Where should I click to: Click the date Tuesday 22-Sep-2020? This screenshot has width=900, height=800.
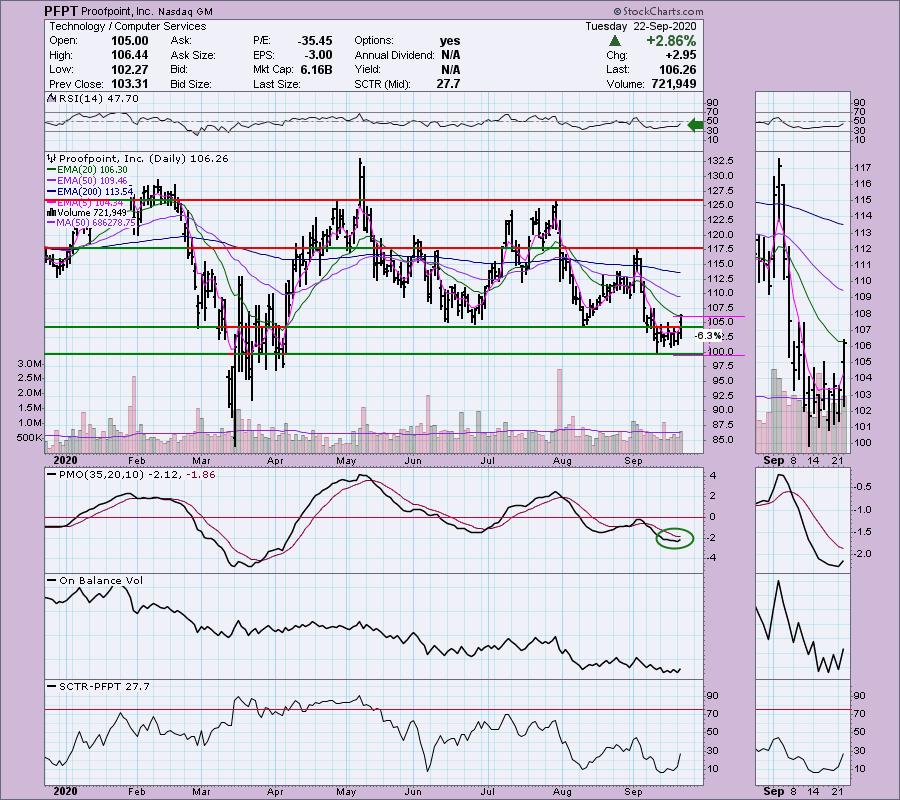[641, 26]
